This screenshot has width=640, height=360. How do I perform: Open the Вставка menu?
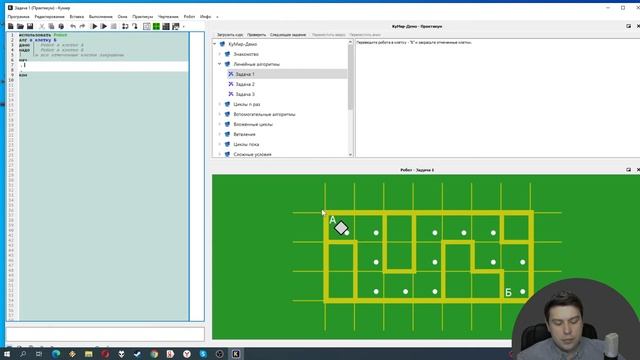pos(77,16)
